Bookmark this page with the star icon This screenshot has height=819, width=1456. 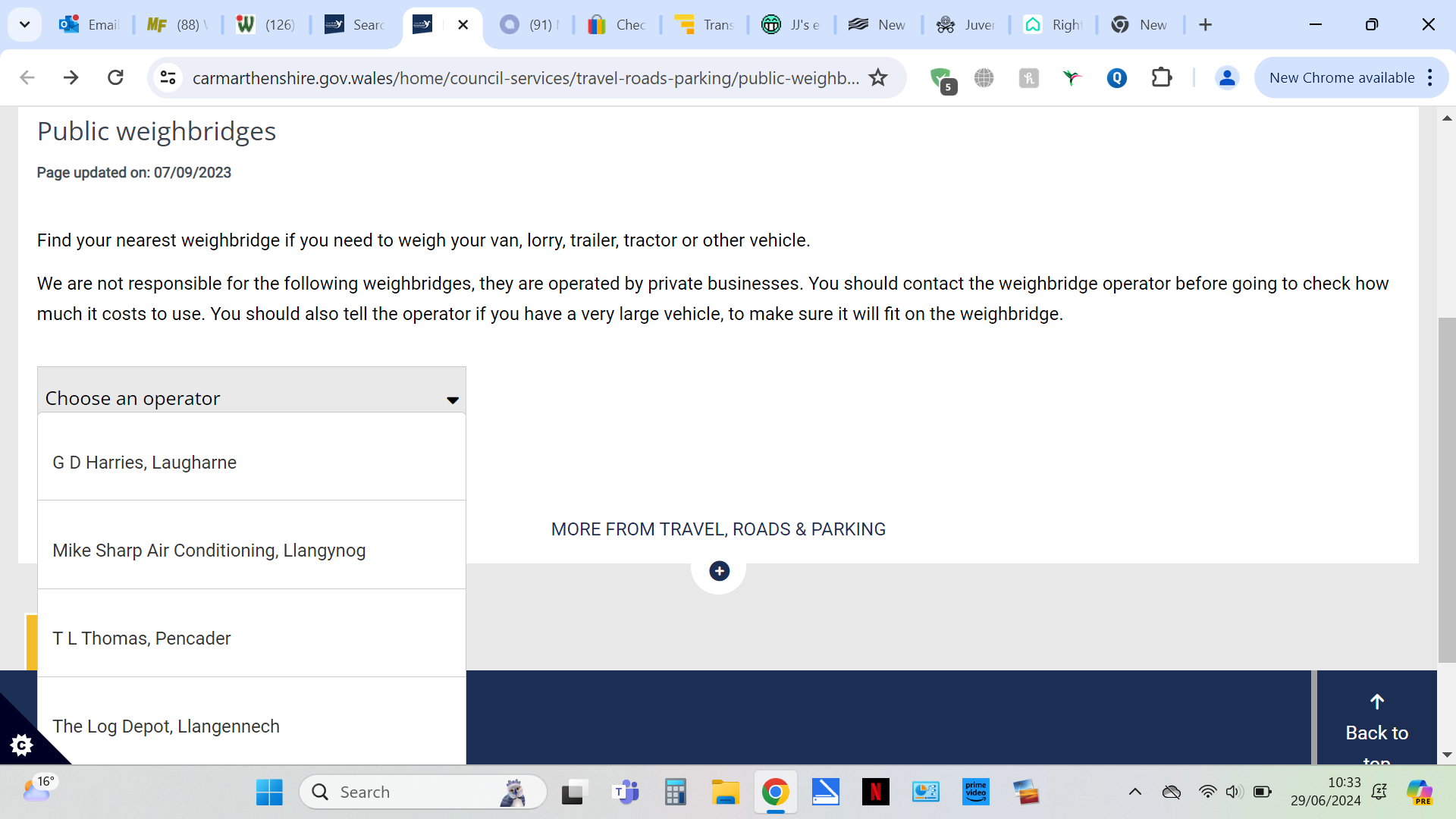(x=878, y=77)
